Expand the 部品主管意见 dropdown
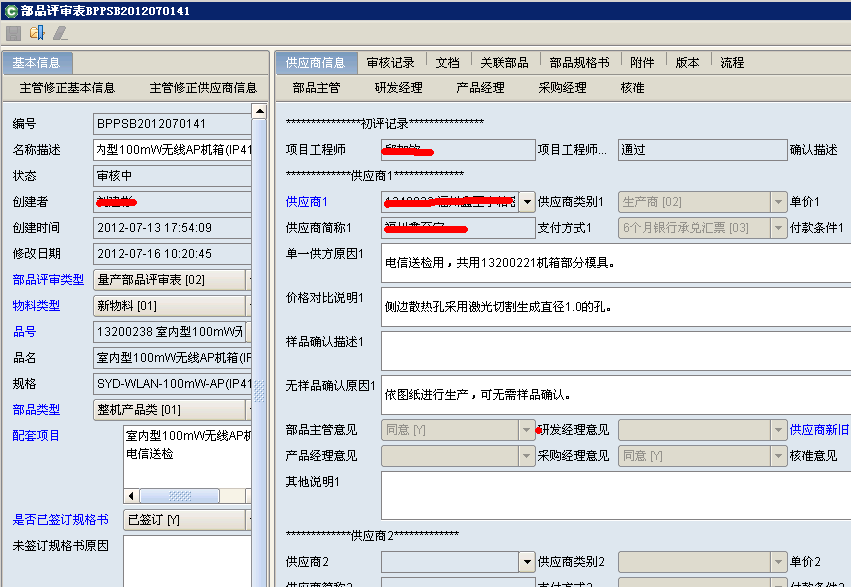Viewport: 851px width, 587px height. [527, 430]
